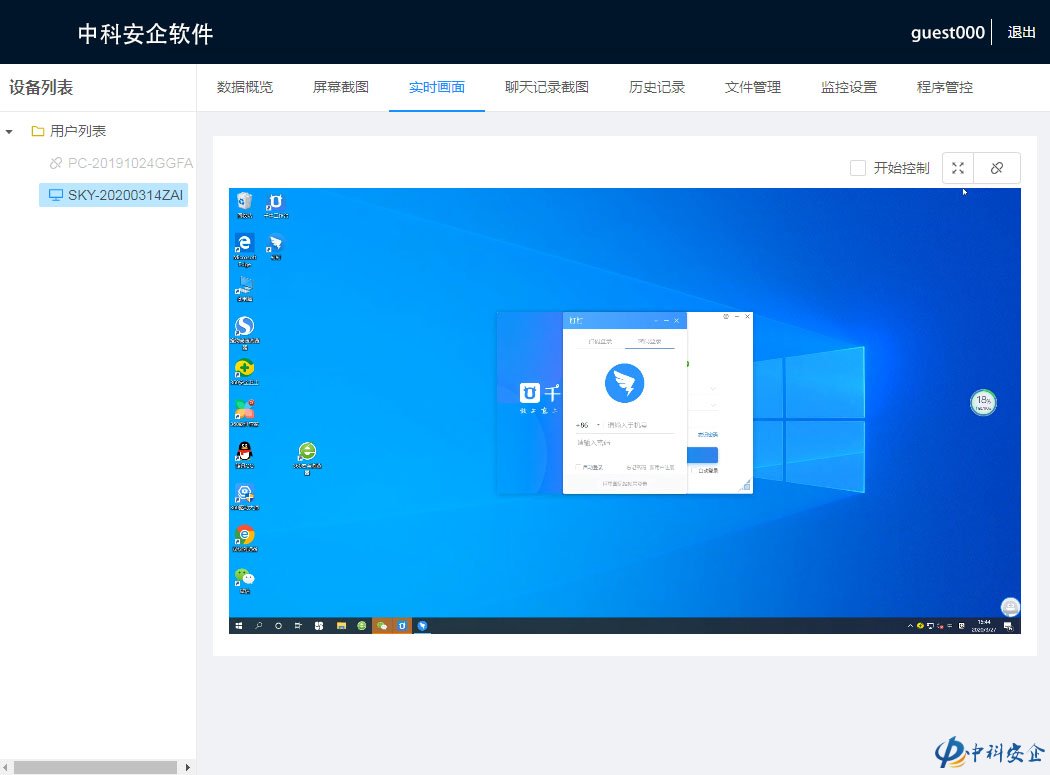Expand remote system tray hidden icons arrow

tap(909, 626)
